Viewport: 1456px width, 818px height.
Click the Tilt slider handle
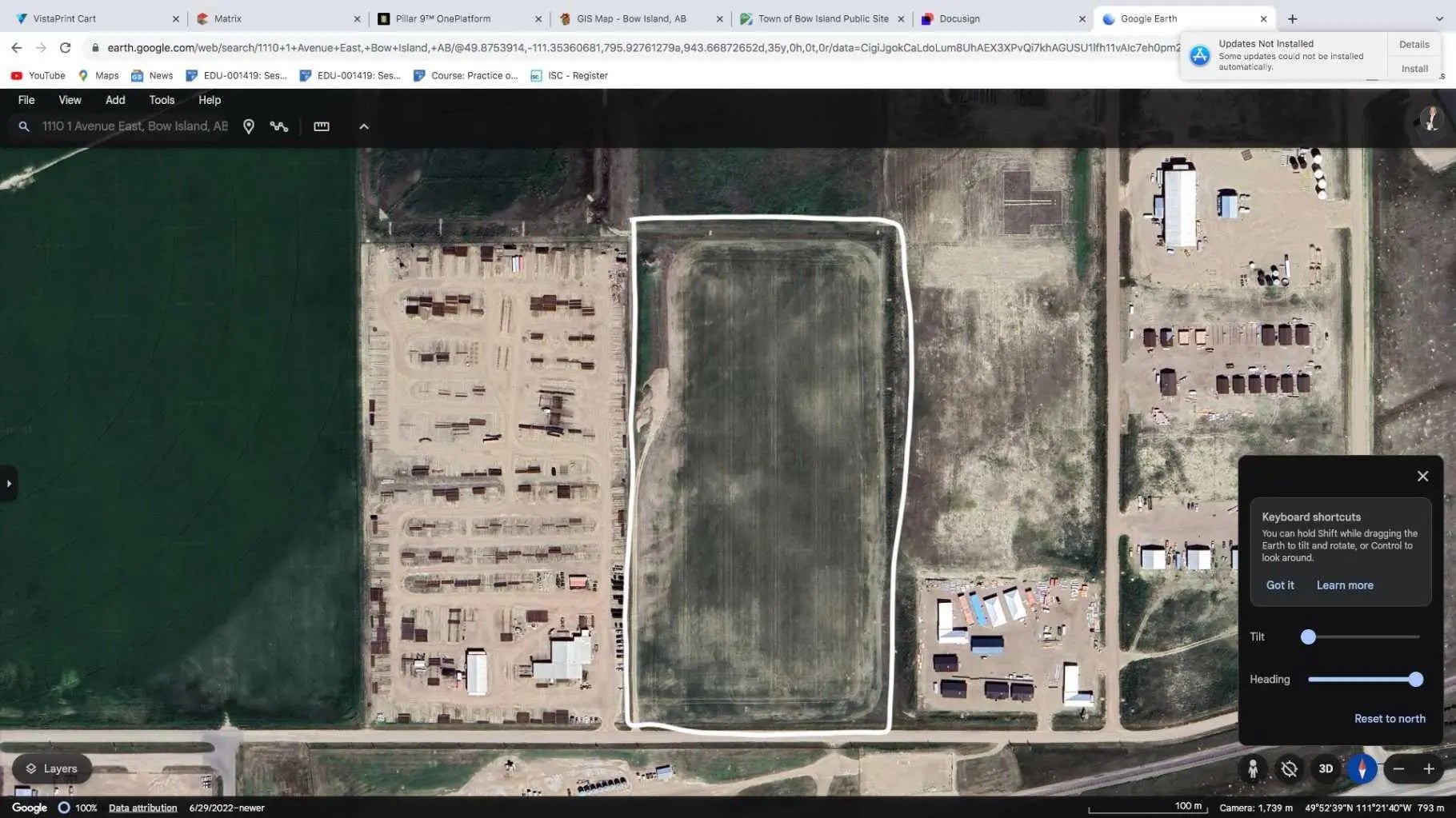pyautogui.click(x=1308, y=637)
